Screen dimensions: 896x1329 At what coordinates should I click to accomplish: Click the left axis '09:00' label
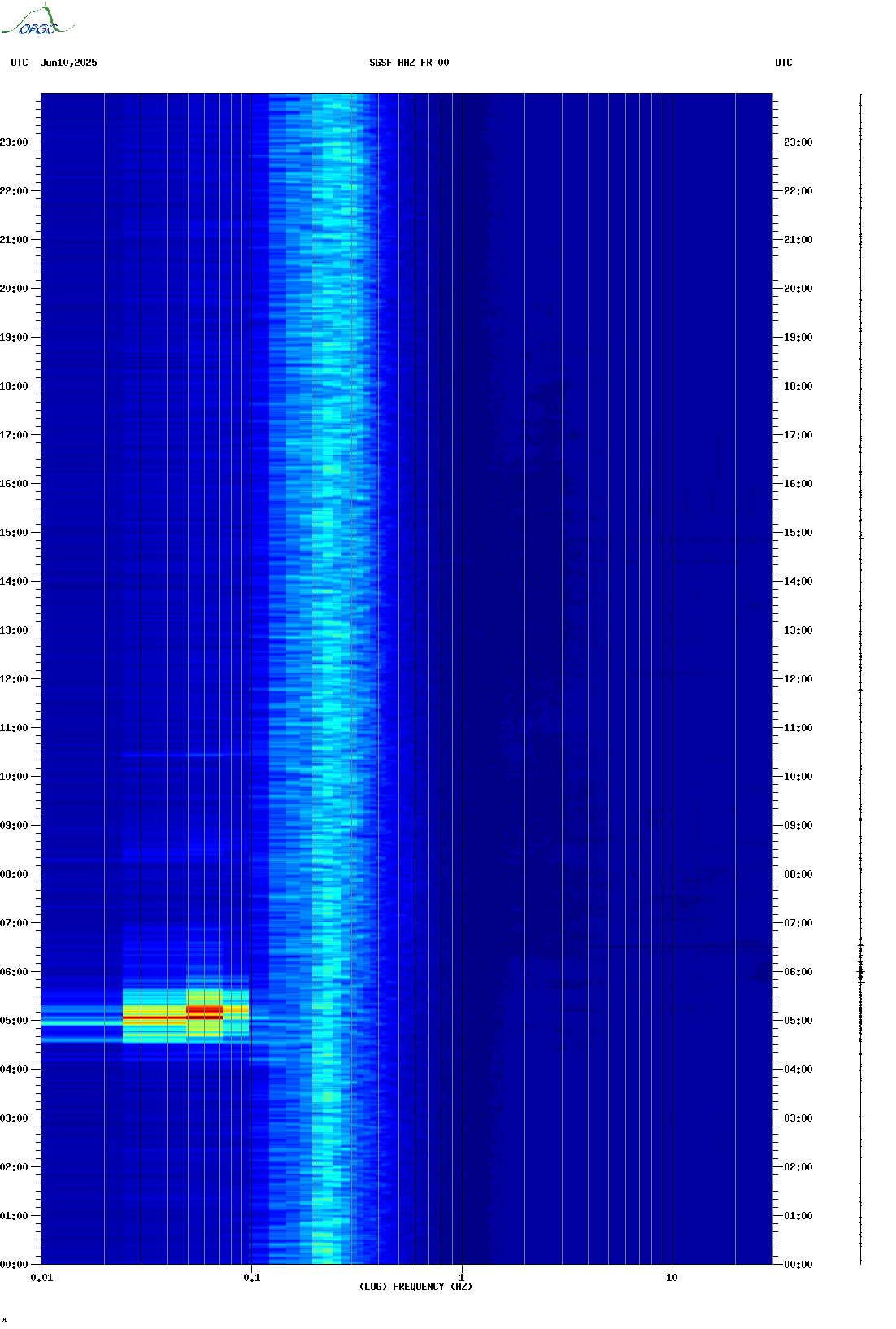14,826
